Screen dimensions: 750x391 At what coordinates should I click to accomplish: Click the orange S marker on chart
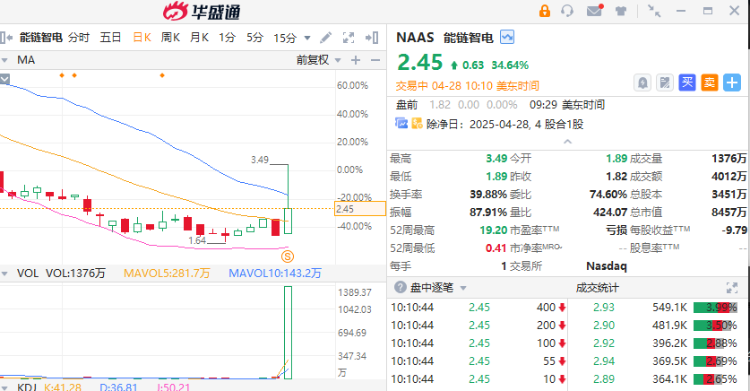click(287, 257)
